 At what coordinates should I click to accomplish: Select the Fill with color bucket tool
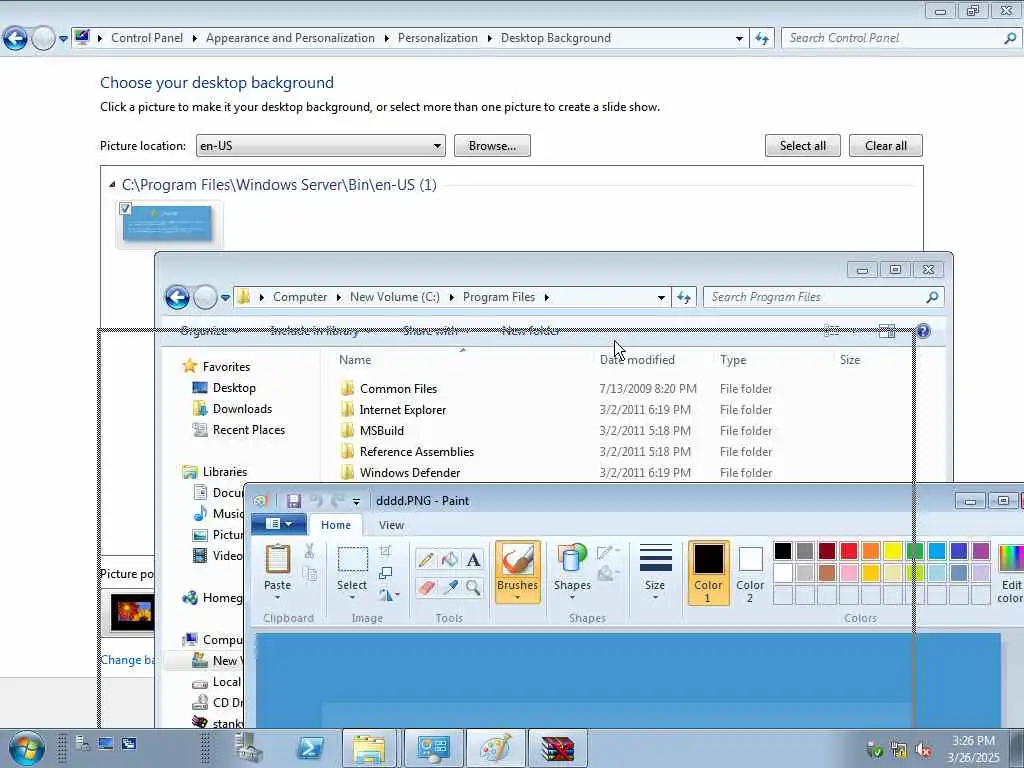coord(449,560)
